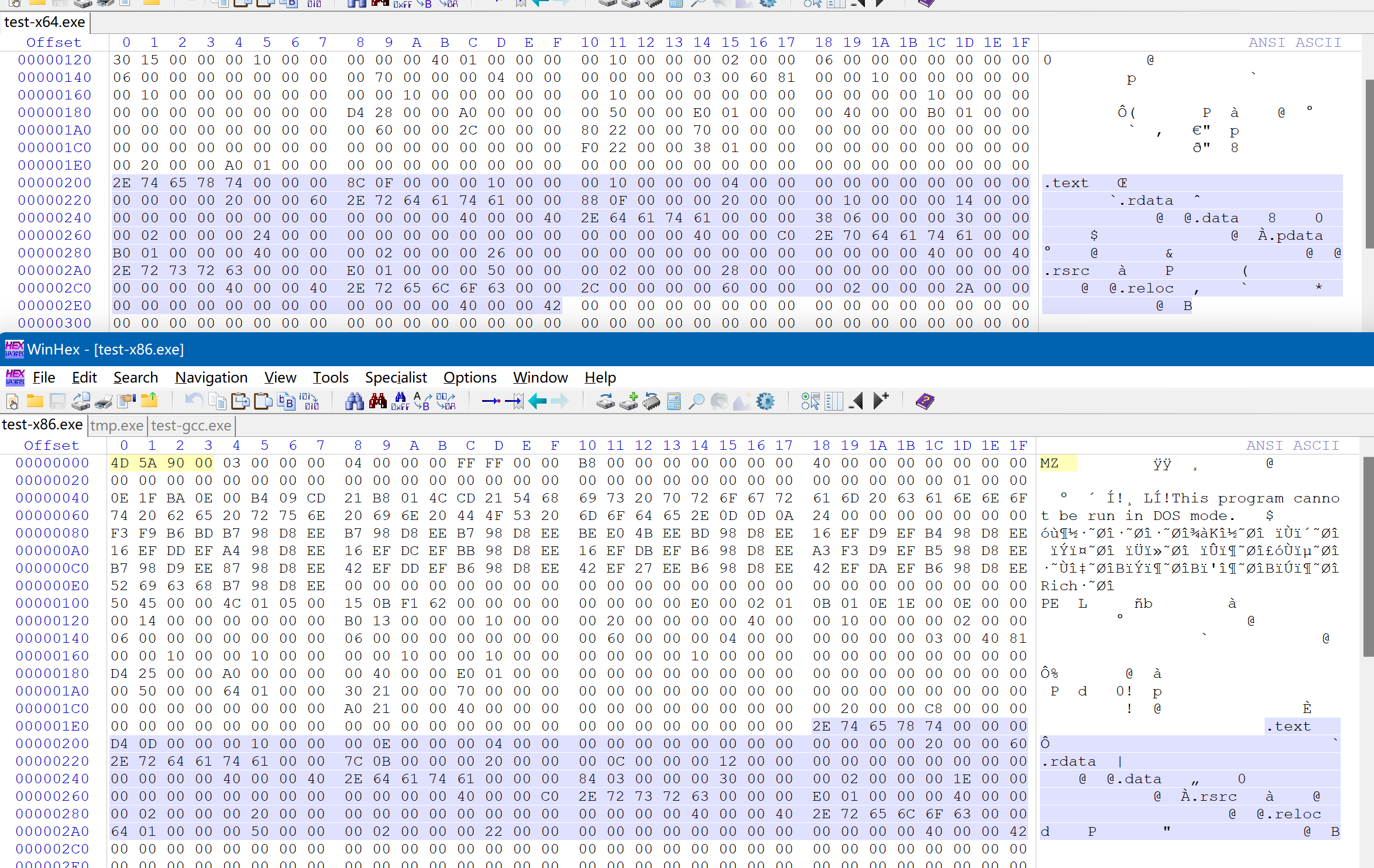Click the teal Back arrow icon

(537, 401)
